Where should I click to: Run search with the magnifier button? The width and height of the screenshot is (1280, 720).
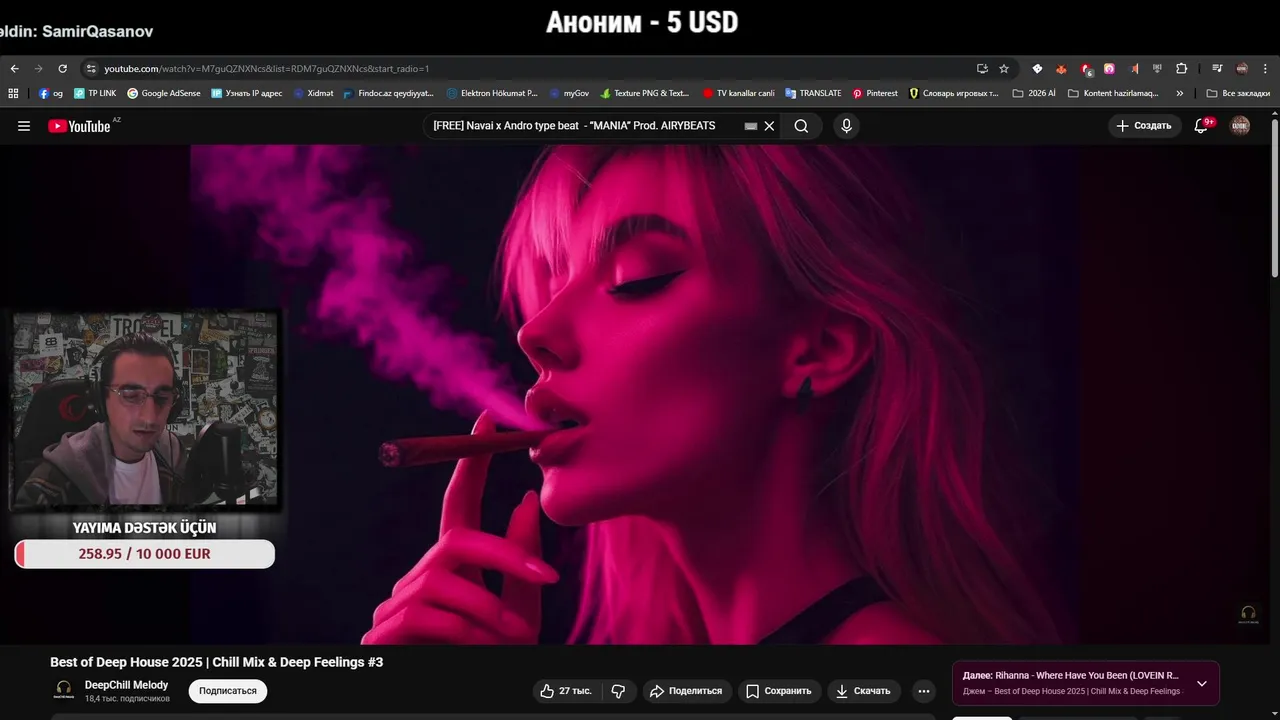[801, 126]
